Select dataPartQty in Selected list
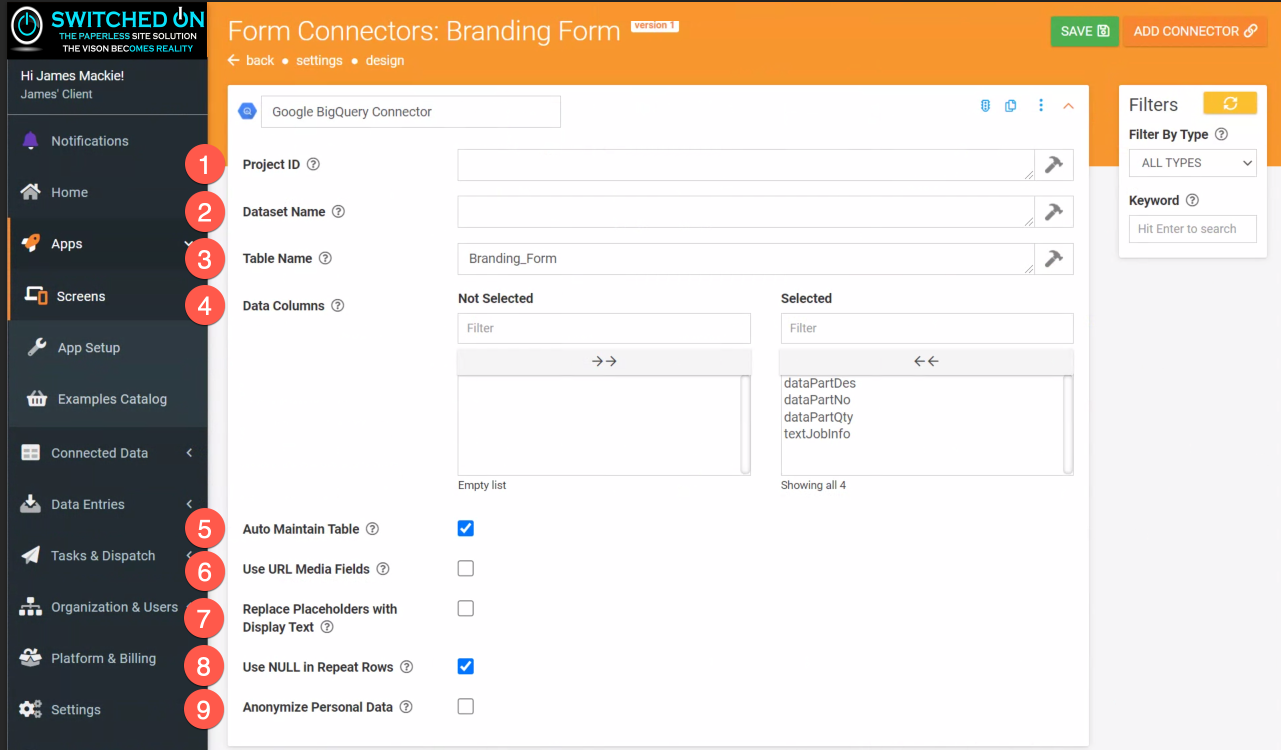 pyautogui.click(x=818, y=417)
